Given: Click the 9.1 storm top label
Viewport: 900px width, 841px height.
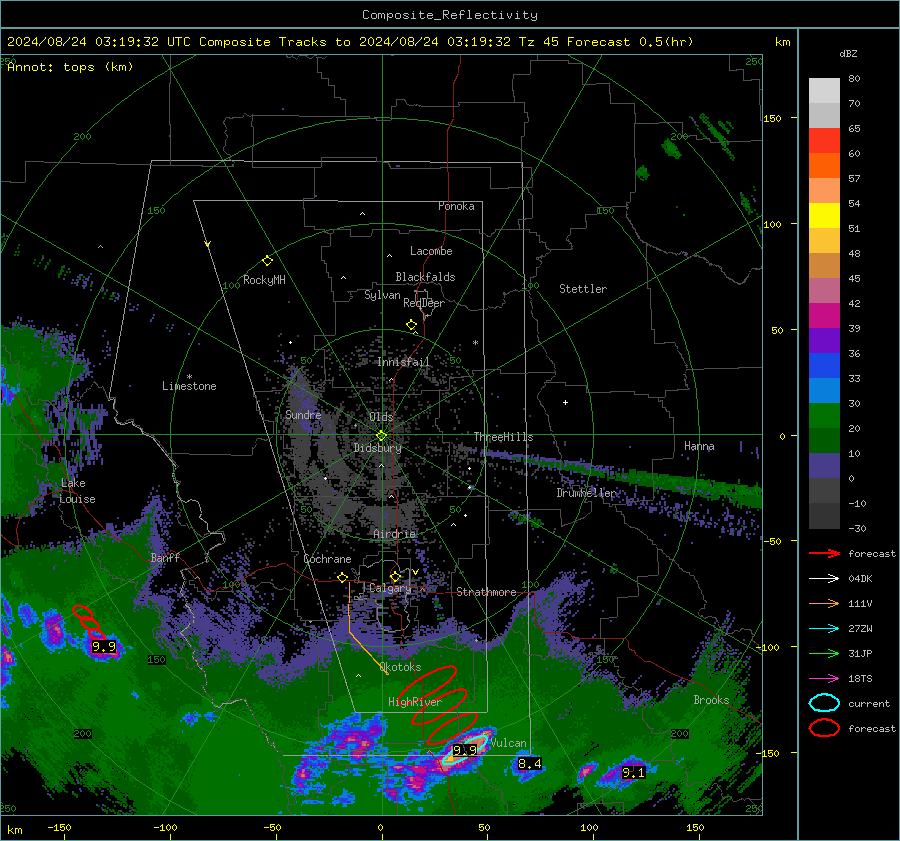Looking at the screenshot, I should click(x=633, y=773).
